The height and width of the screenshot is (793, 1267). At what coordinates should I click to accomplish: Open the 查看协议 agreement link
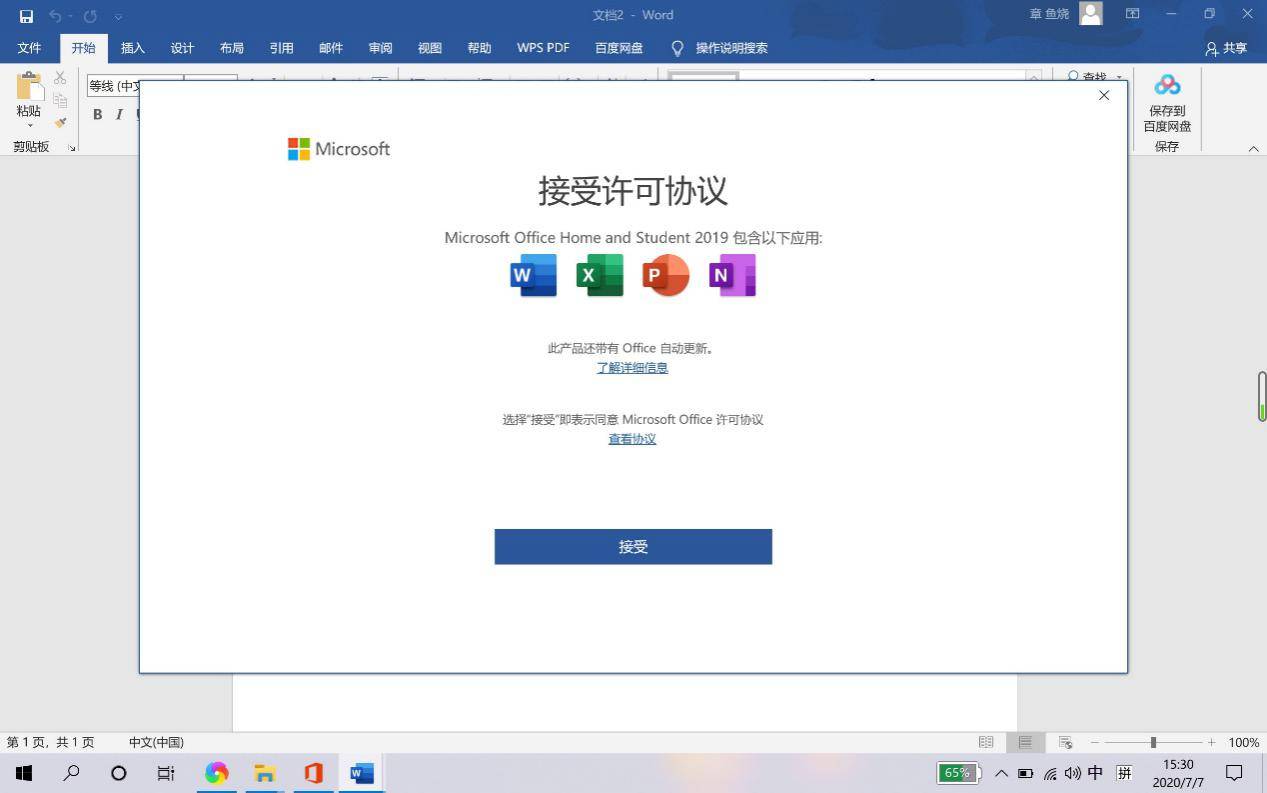pyautogui.click(x=632, y=439)
